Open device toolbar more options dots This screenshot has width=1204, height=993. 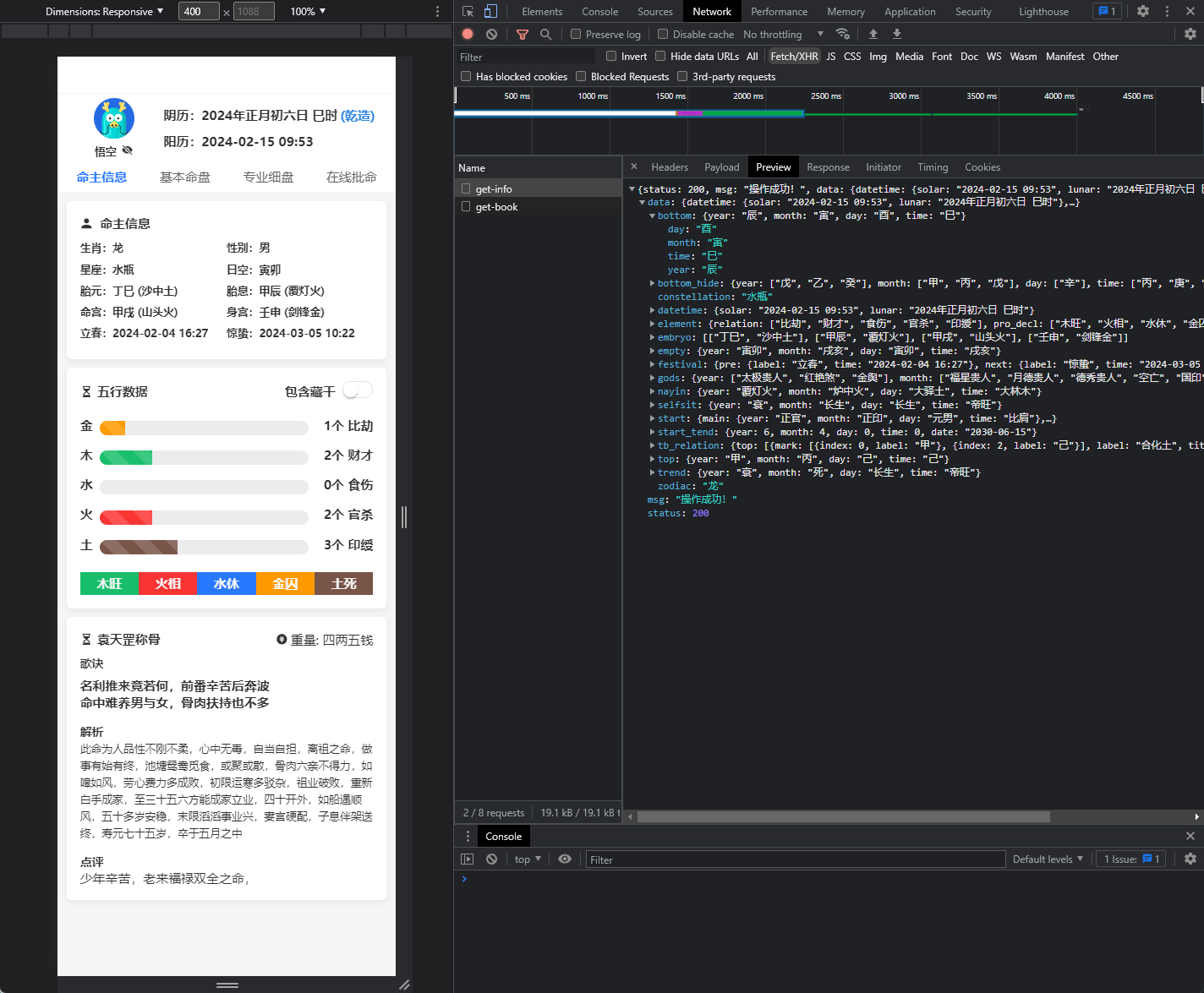pyautogui.click(x=437, y=11)
